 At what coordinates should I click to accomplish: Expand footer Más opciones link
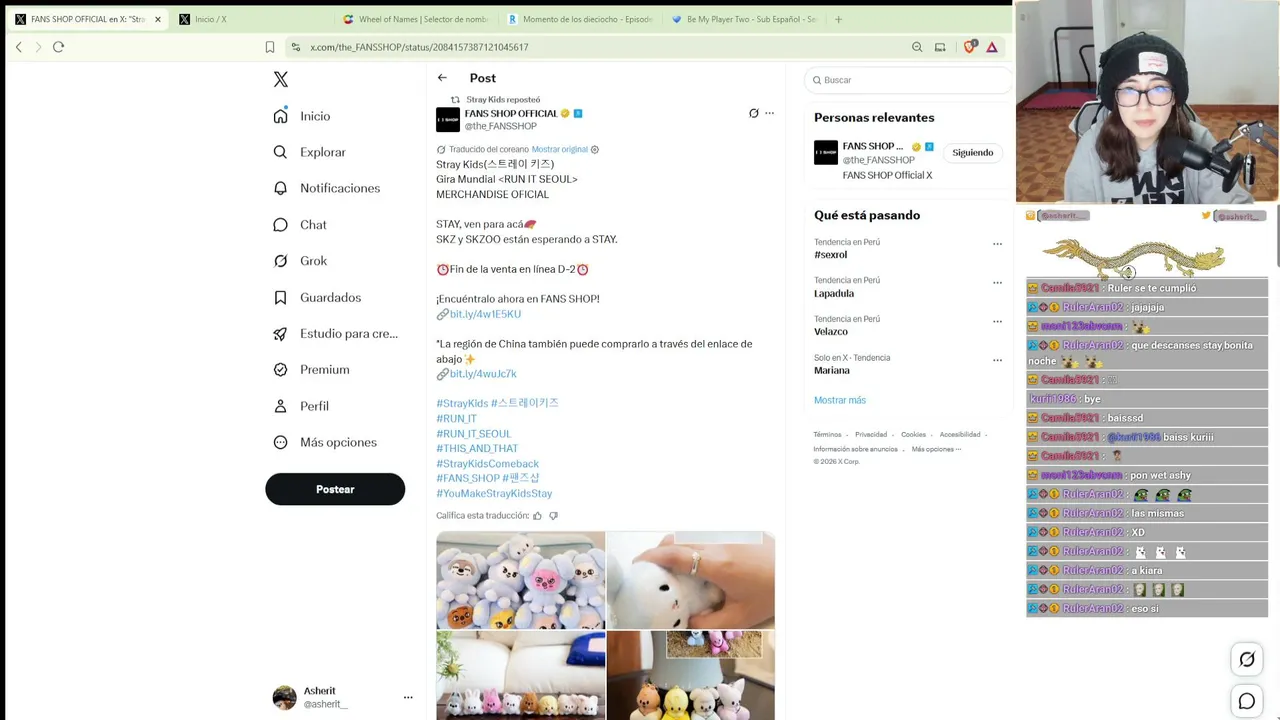click(936, 449)
